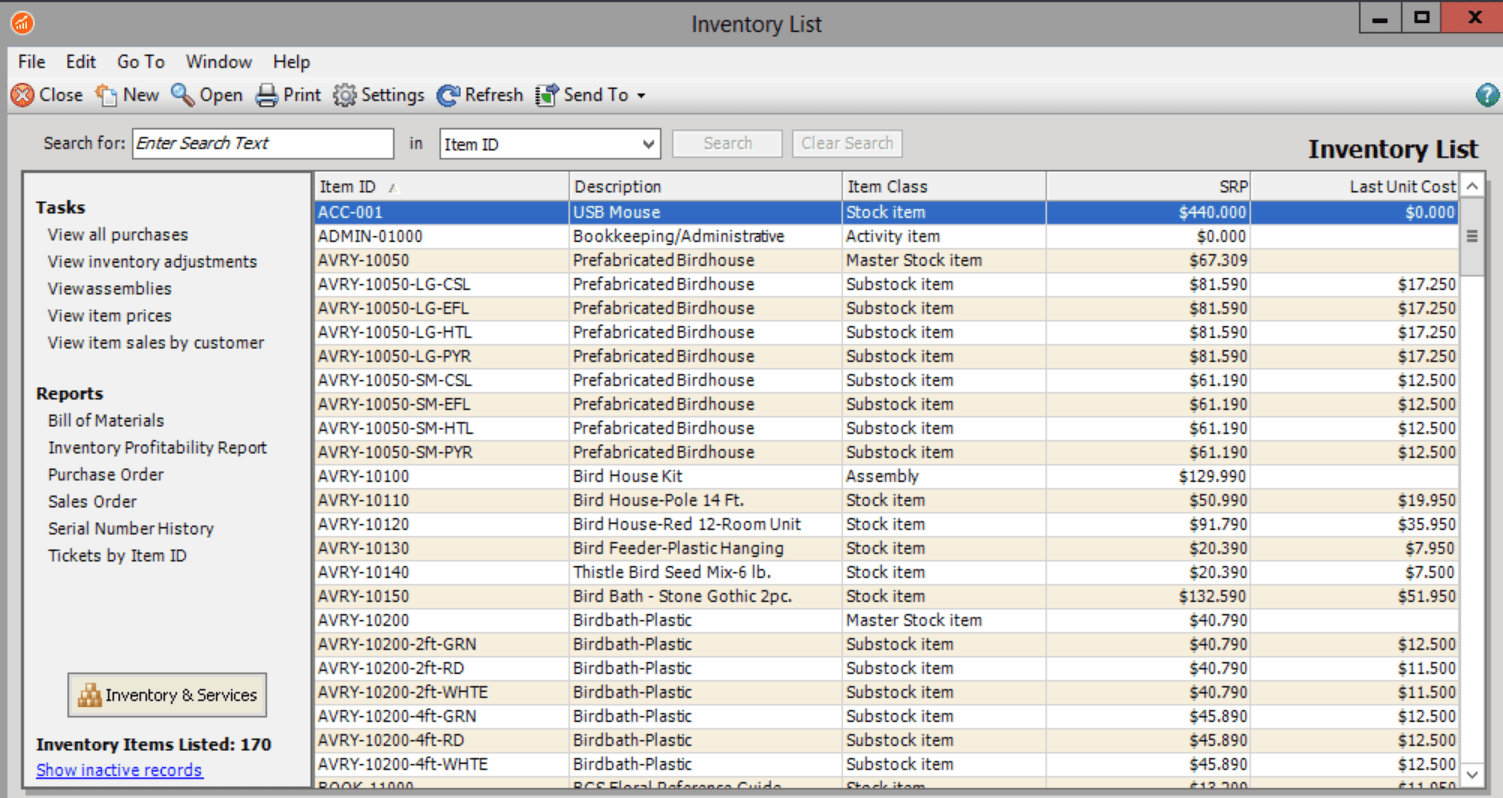Viewport: 1503px width, 798px height.
Task: Click the $51.950 last unit cost cell
Action: pyautogui.click(x=1355, y=596)
